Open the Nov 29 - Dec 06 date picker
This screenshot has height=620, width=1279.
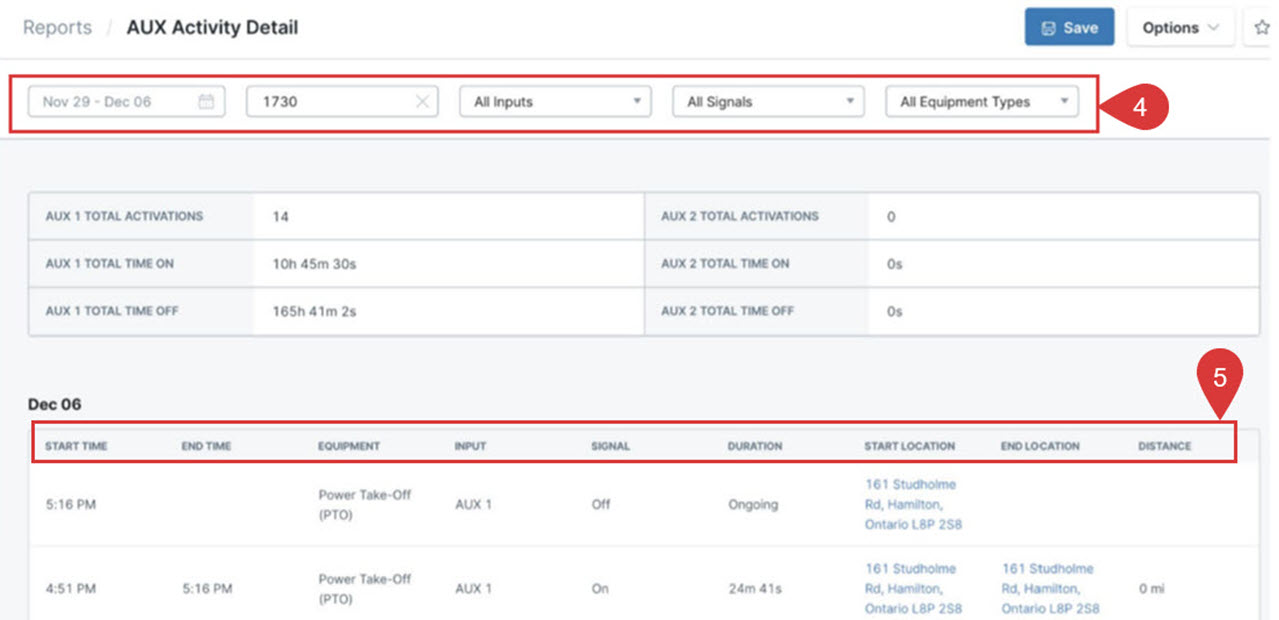[127, 101]
